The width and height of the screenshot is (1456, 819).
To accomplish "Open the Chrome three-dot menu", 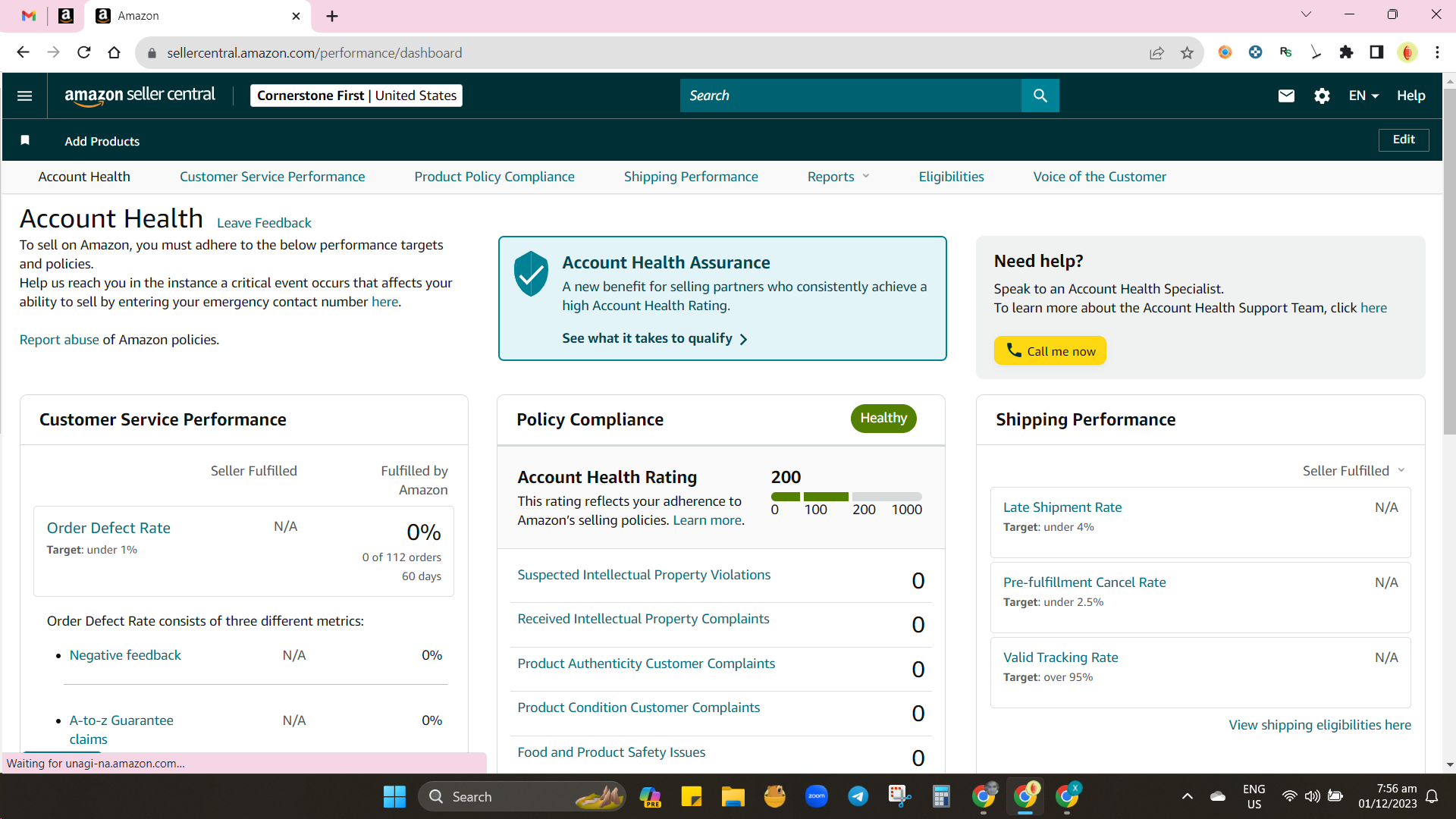I will (x=1437, y=52).
